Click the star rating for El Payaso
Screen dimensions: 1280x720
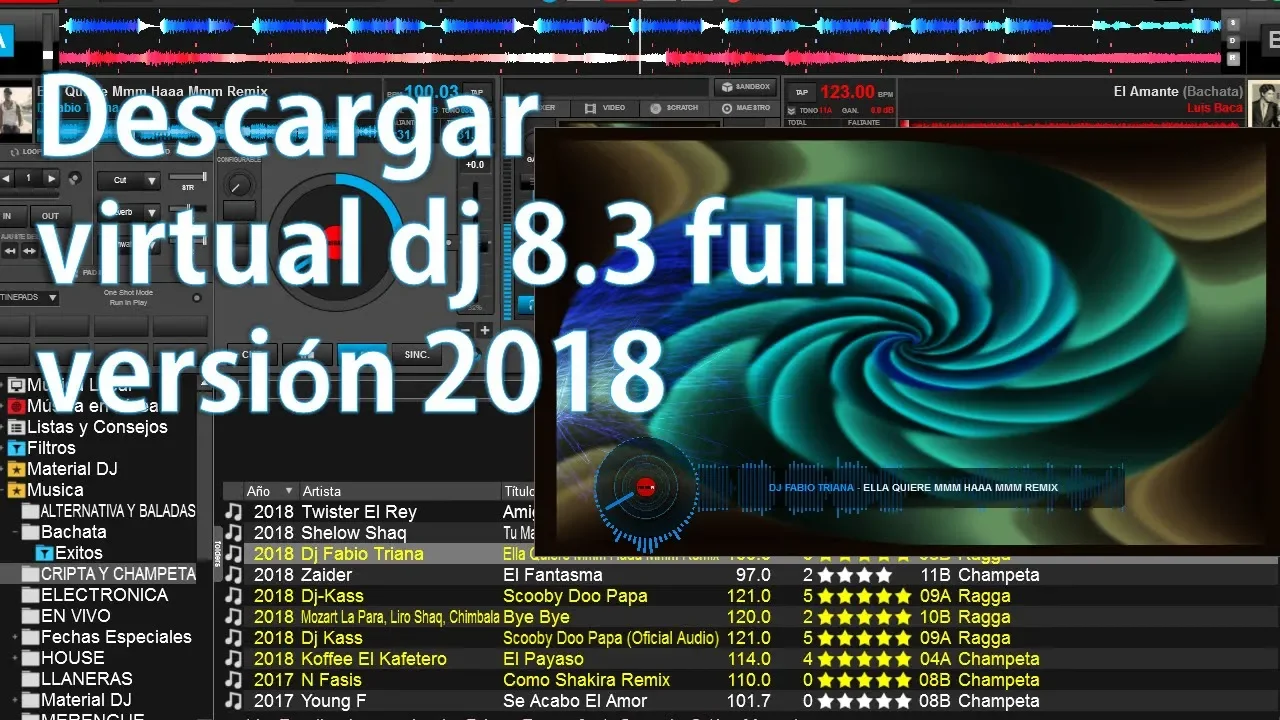click(x=864, y=659)
